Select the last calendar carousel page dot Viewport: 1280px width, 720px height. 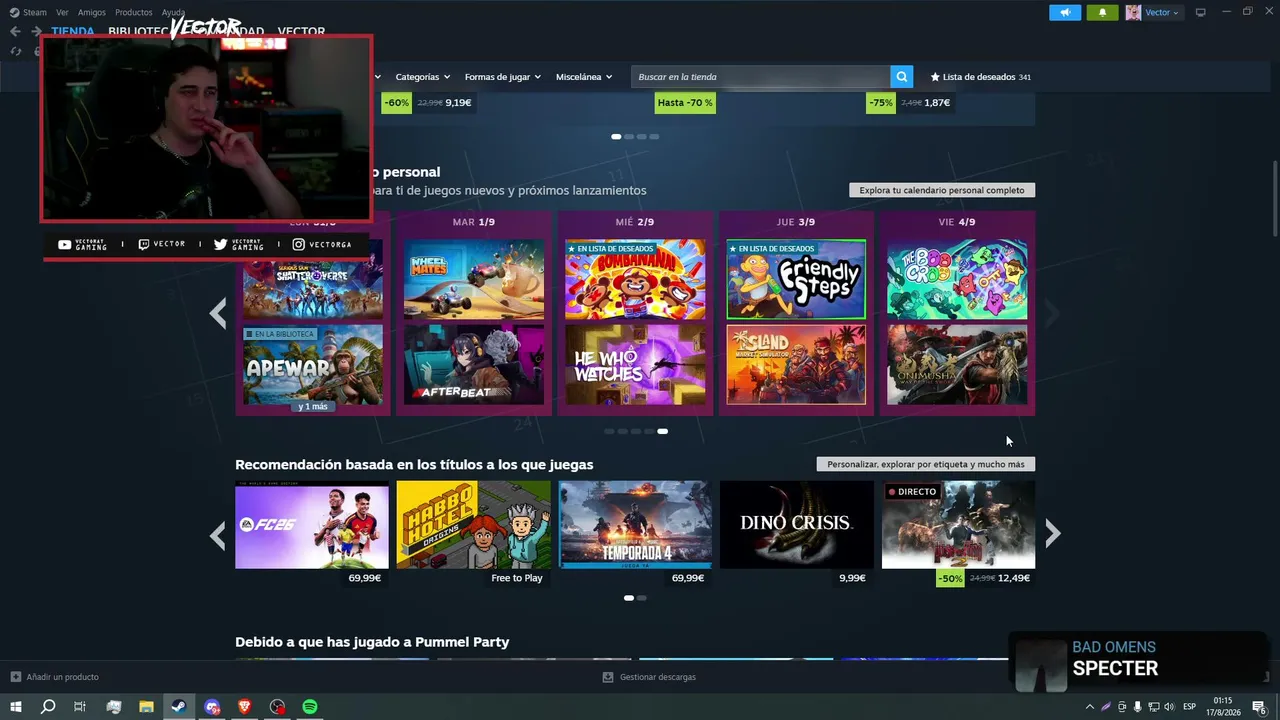coord(662,431)
